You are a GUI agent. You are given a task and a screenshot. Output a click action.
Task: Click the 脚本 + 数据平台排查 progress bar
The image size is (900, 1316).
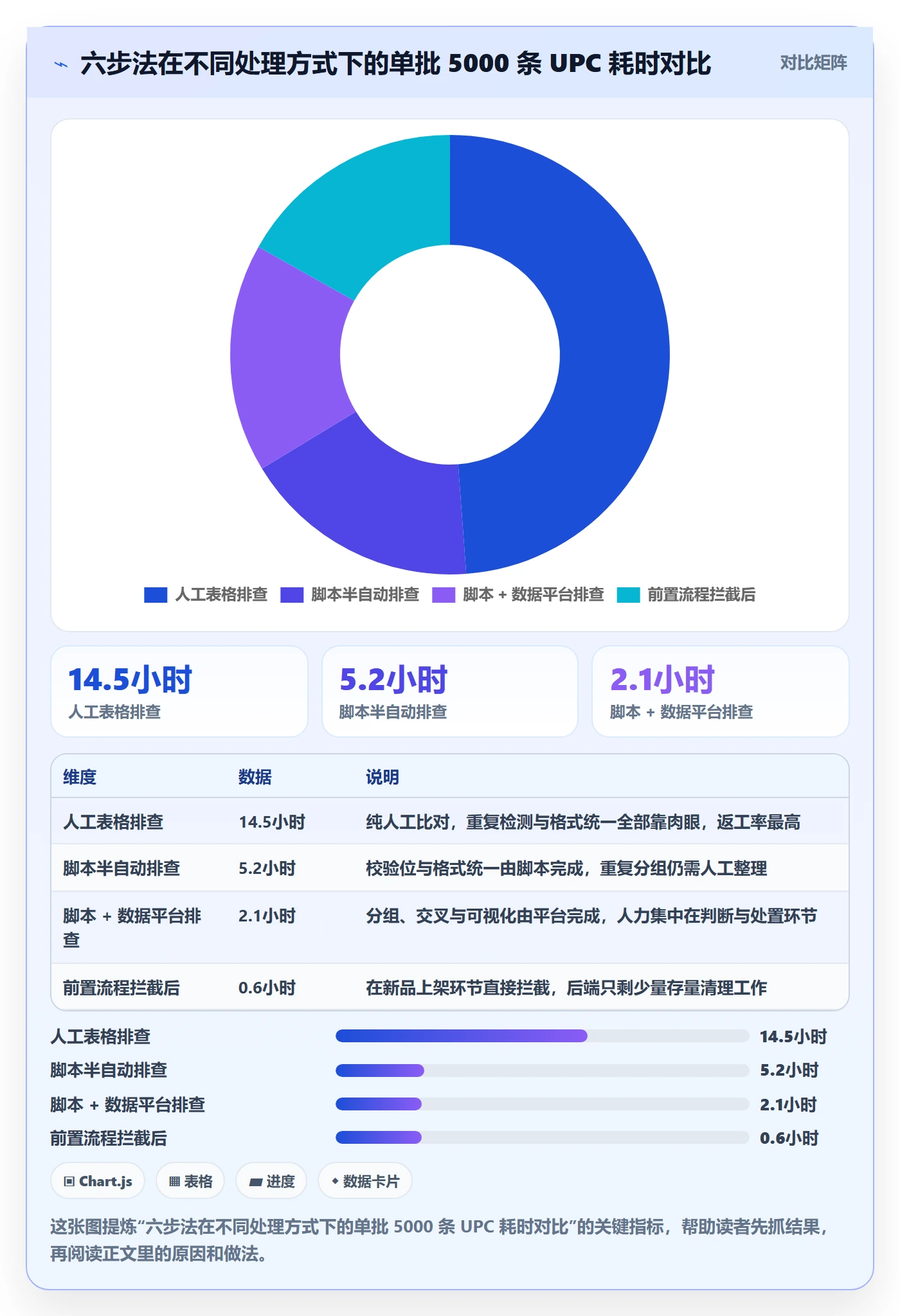[x=543, y=1104]
